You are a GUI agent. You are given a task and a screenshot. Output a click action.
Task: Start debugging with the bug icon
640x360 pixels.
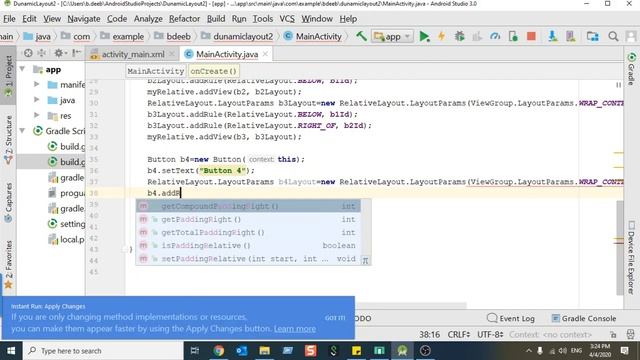click(459, 36)
